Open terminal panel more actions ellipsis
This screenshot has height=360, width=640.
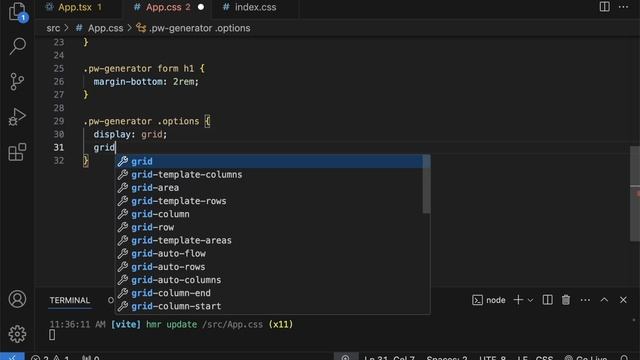[x=585, y=300]
